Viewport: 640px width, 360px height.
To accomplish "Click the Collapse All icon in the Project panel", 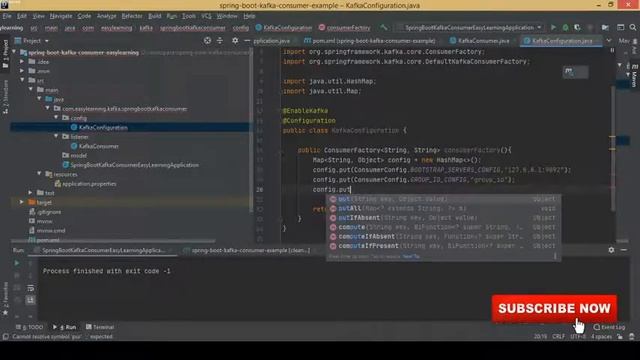I will 220,40.
